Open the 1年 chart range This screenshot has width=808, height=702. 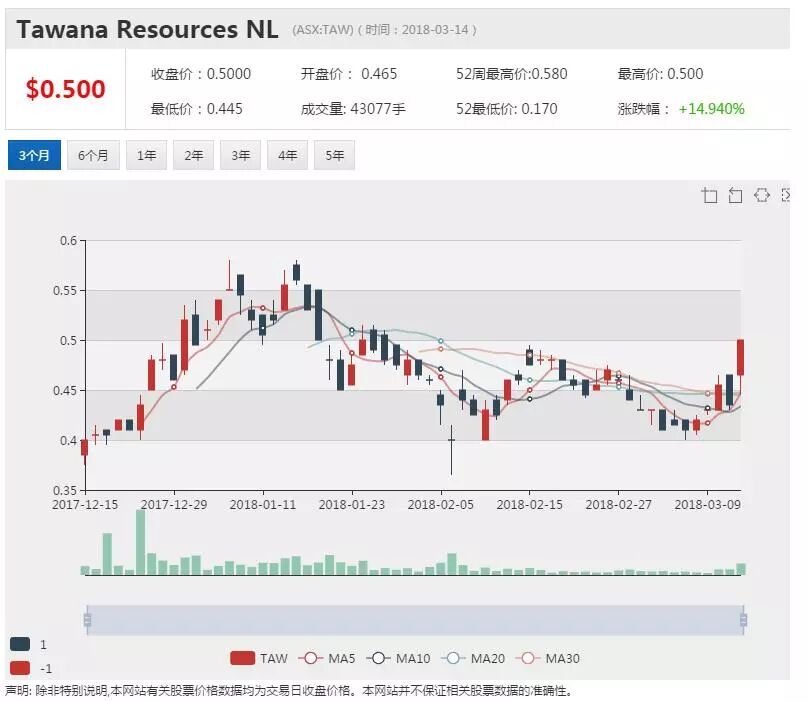tap(146, 155)
